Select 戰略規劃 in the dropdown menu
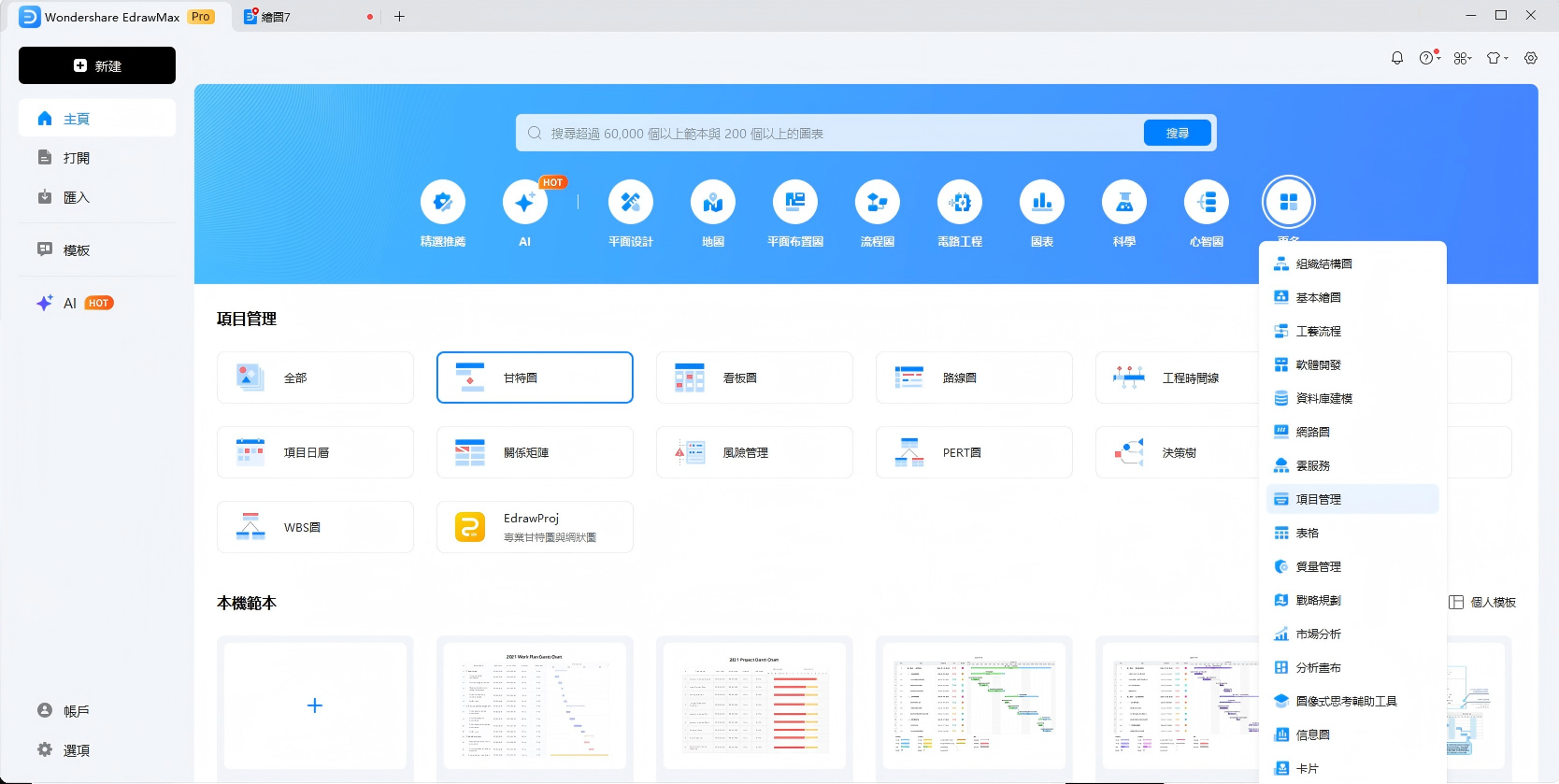The height and width of the screenshot is (784, 1559). (x=1352, y=600)
